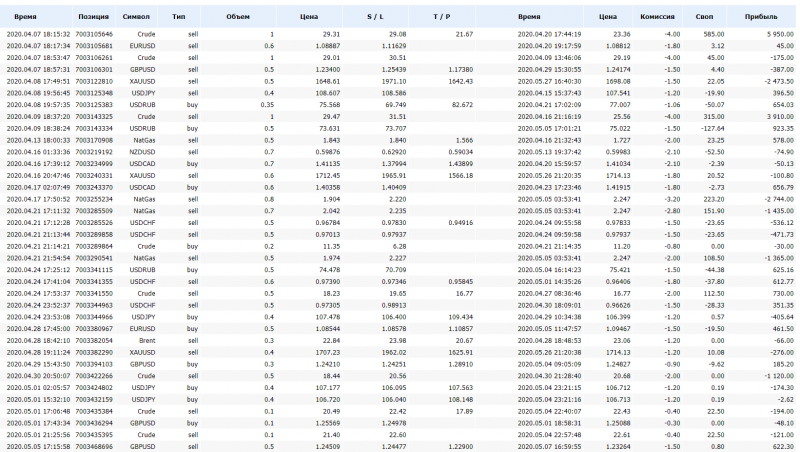The width and height of the screenshot is (800, 452).
Task: Sort by the Комиссия column header
Action: [x=657, y=17]
